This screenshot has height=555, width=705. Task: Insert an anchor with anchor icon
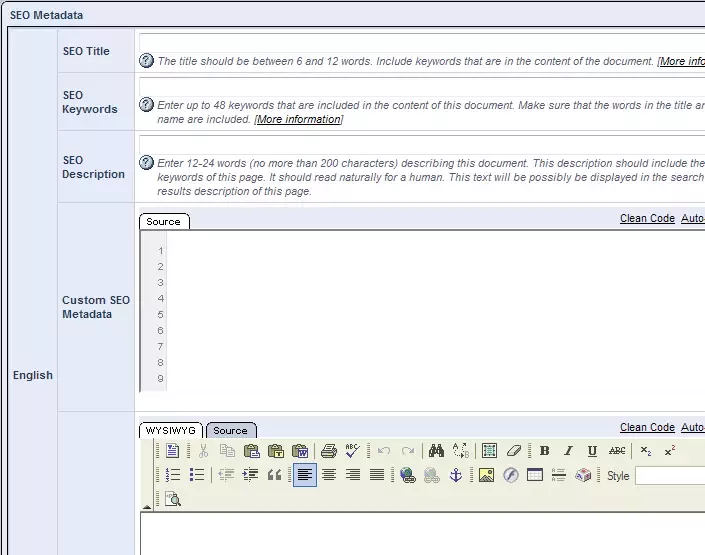[456, 475]
